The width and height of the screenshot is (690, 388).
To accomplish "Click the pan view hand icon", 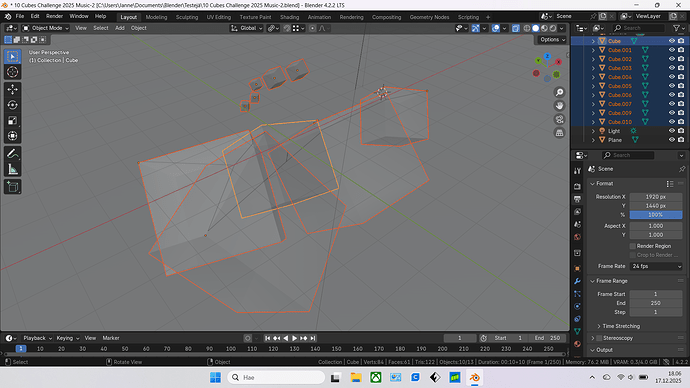I will 559,106.
